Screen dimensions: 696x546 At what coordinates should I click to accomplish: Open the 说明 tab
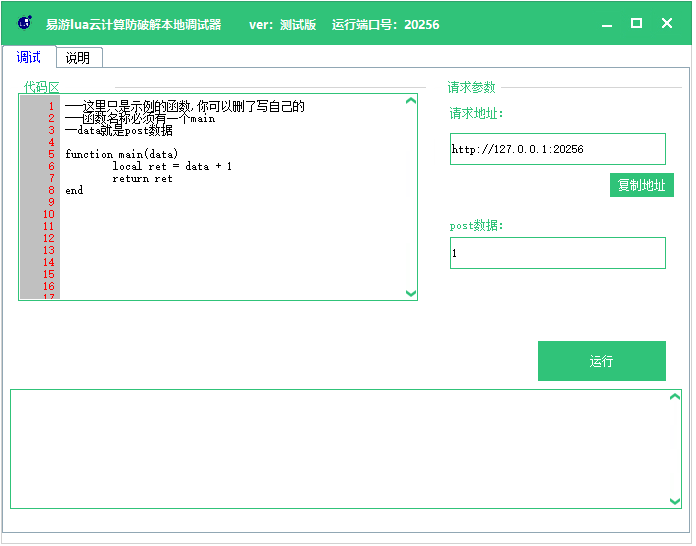coord(79,58)
